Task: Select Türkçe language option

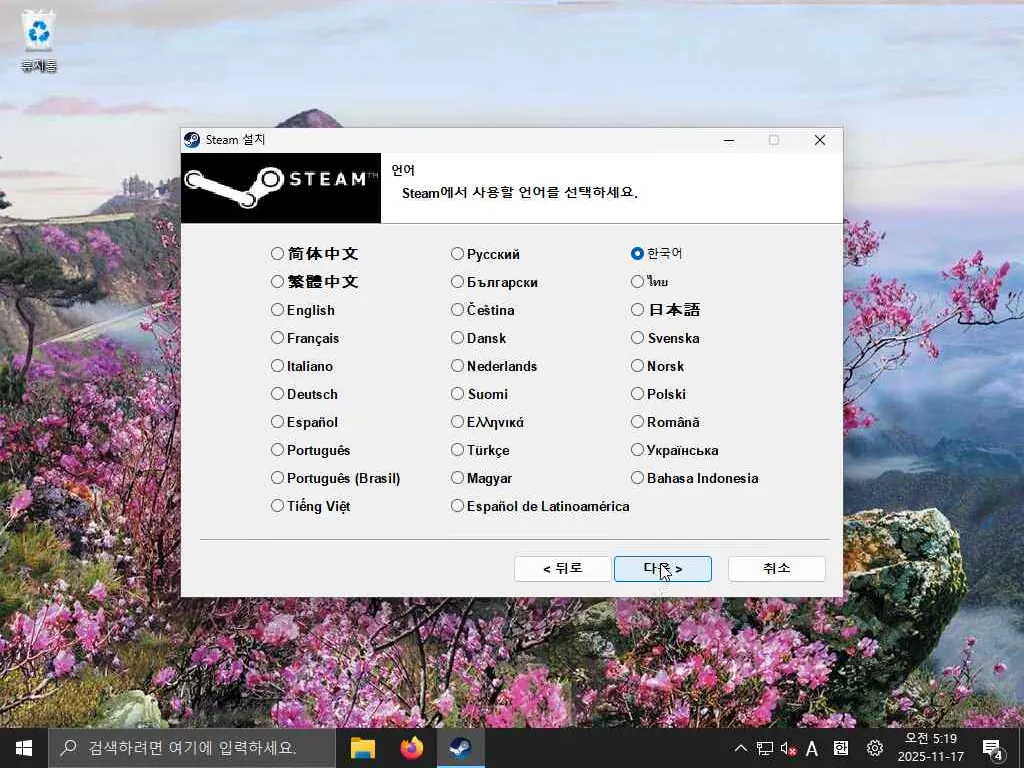Action: 481,451
